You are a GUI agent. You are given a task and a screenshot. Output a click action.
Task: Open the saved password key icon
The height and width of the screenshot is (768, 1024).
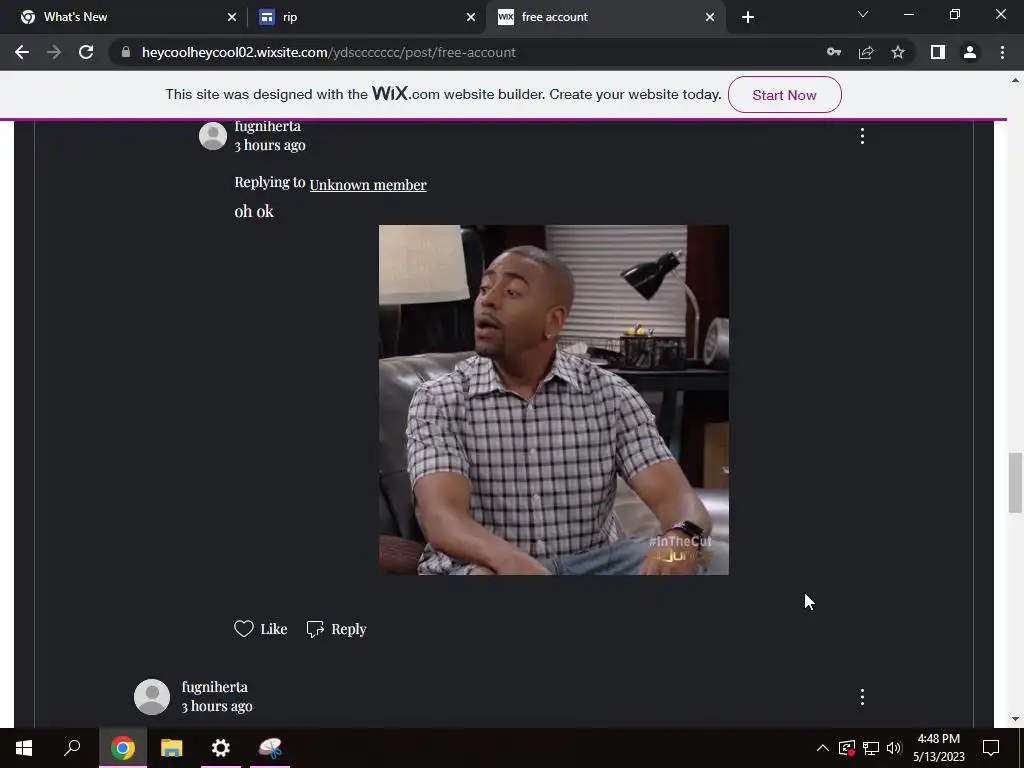(x=834, y=52)
